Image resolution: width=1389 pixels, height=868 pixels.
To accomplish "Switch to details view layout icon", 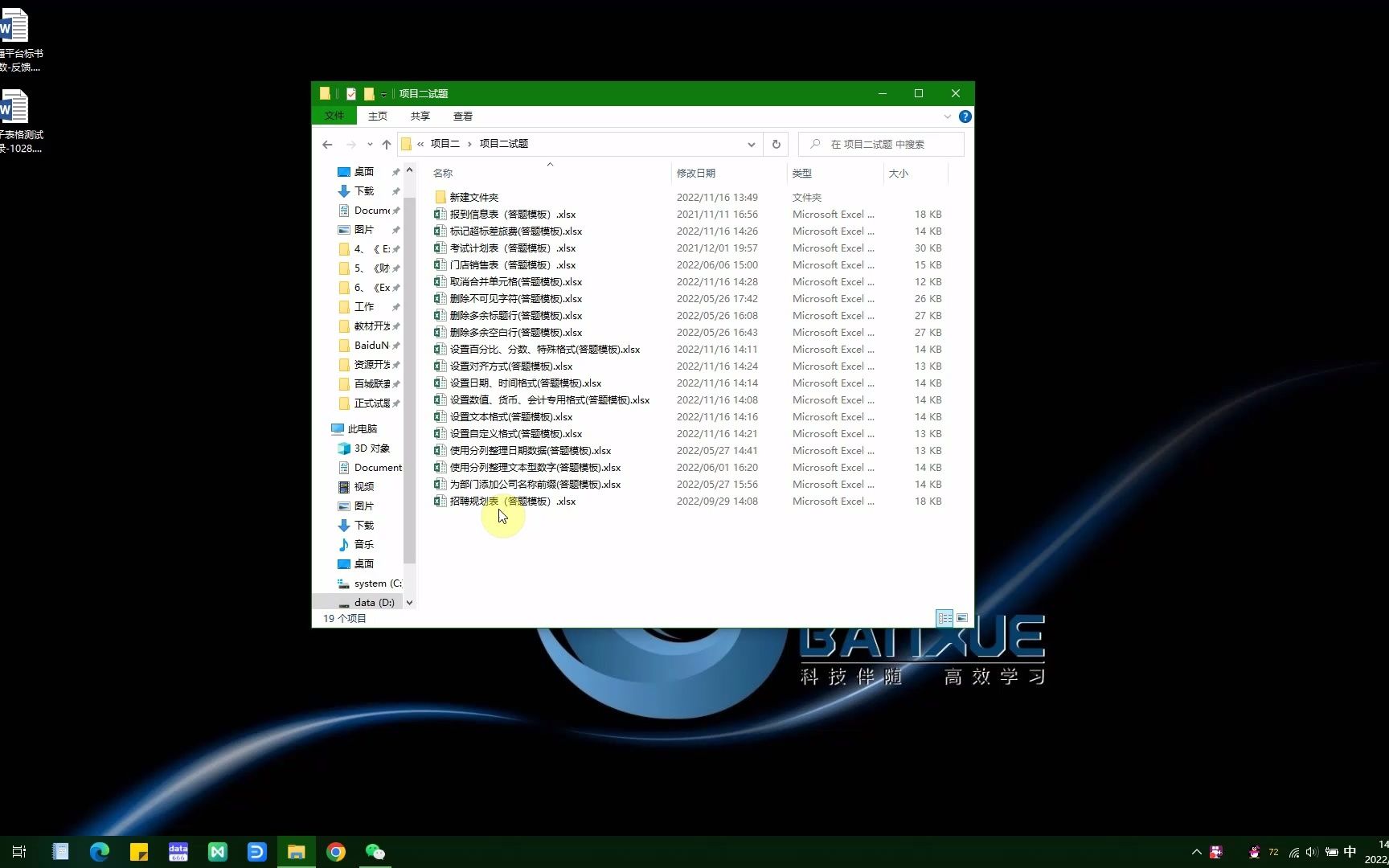I will [944, 618].
